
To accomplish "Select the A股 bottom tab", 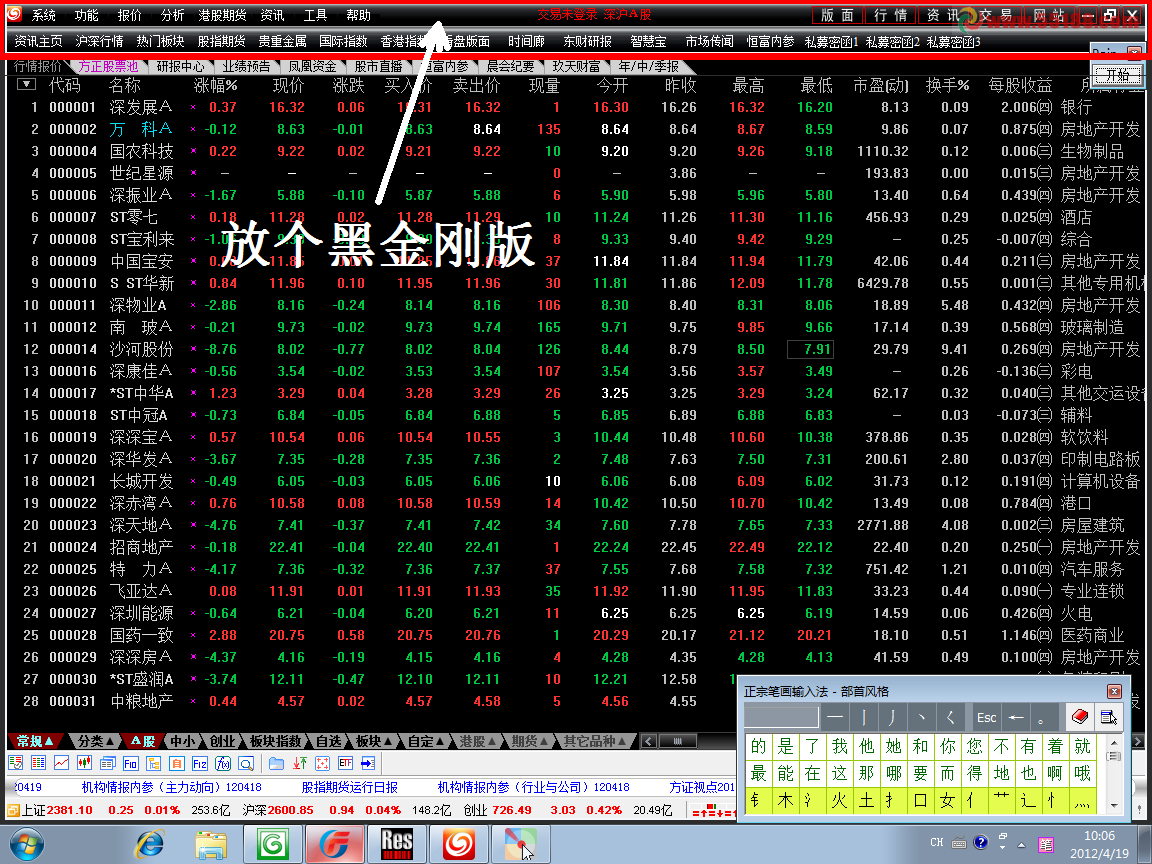I will point(143,741).
